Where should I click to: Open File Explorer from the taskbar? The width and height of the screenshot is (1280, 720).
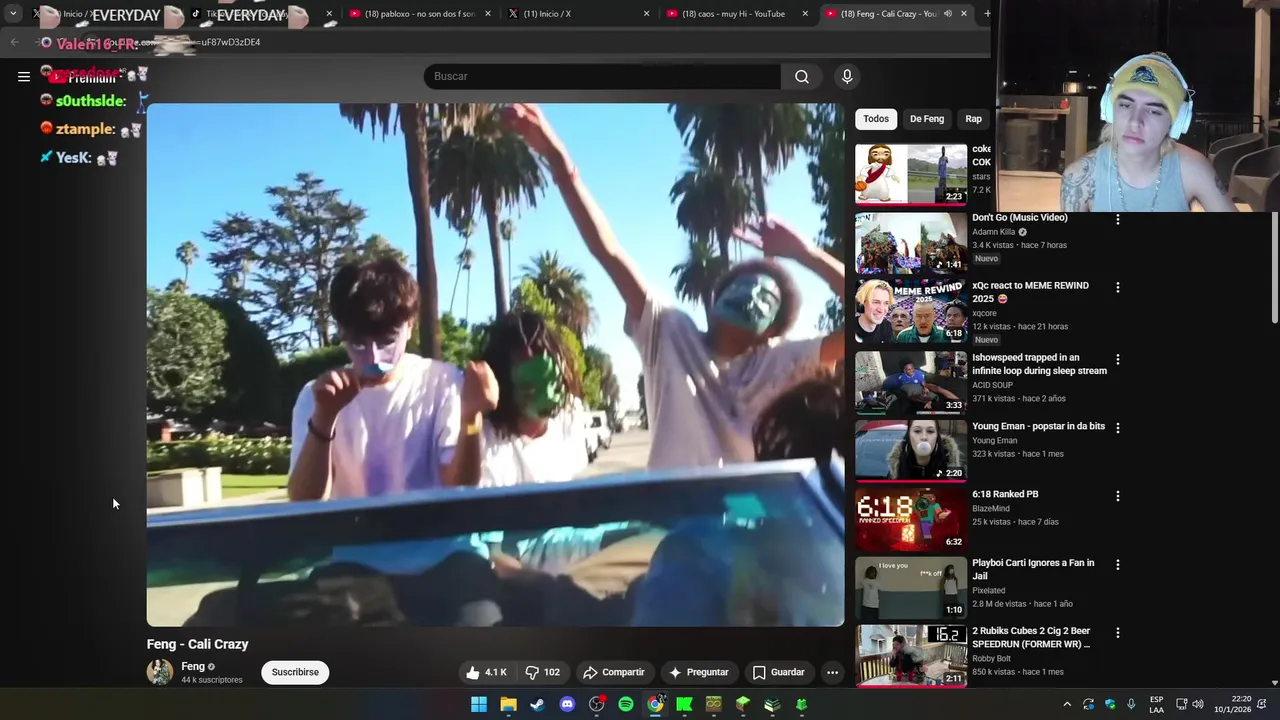[x=508, y=704]
